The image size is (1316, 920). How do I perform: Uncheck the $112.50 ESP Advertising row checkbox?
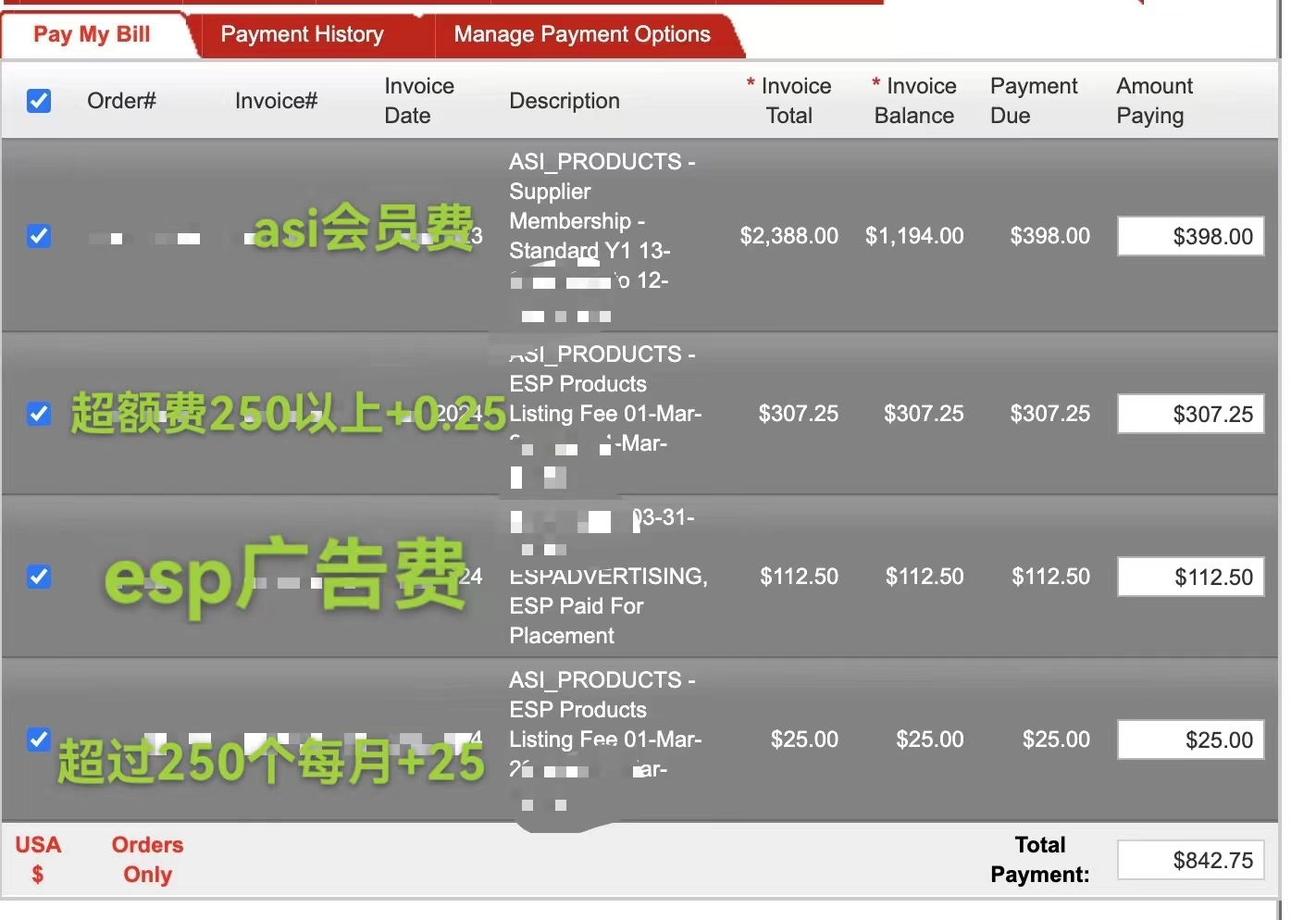click(x=39, y=577)
